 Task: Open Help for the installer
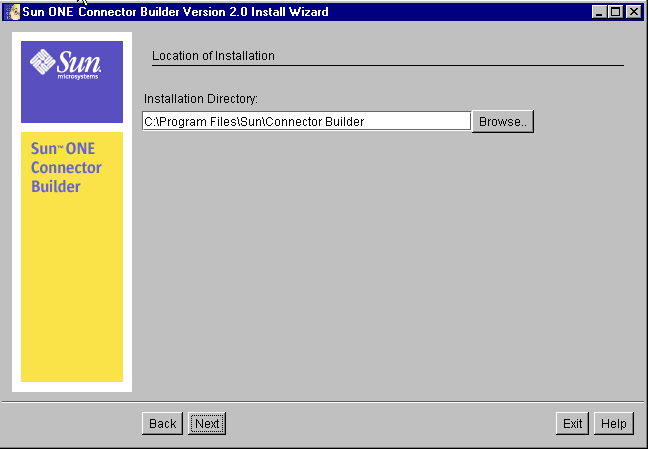click(x=614, y=424)
